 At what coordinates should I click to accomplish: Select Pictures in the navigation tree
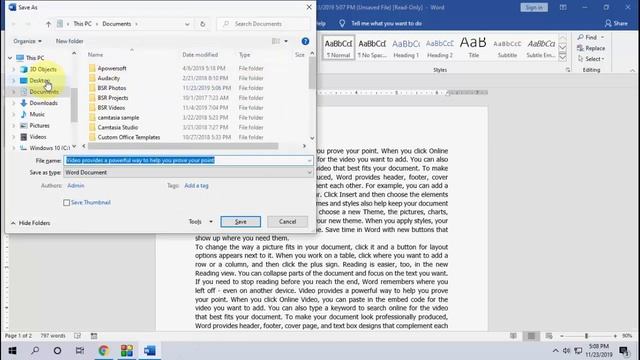[x=39, y=125]
